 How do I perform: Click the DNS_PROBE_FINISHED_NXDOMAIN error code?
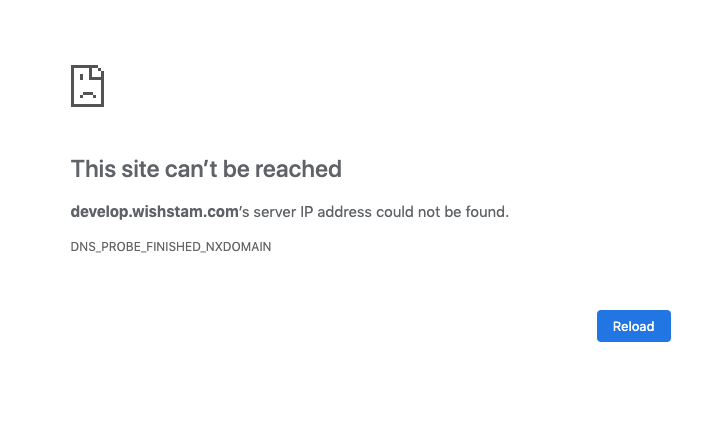coord(171,247)
